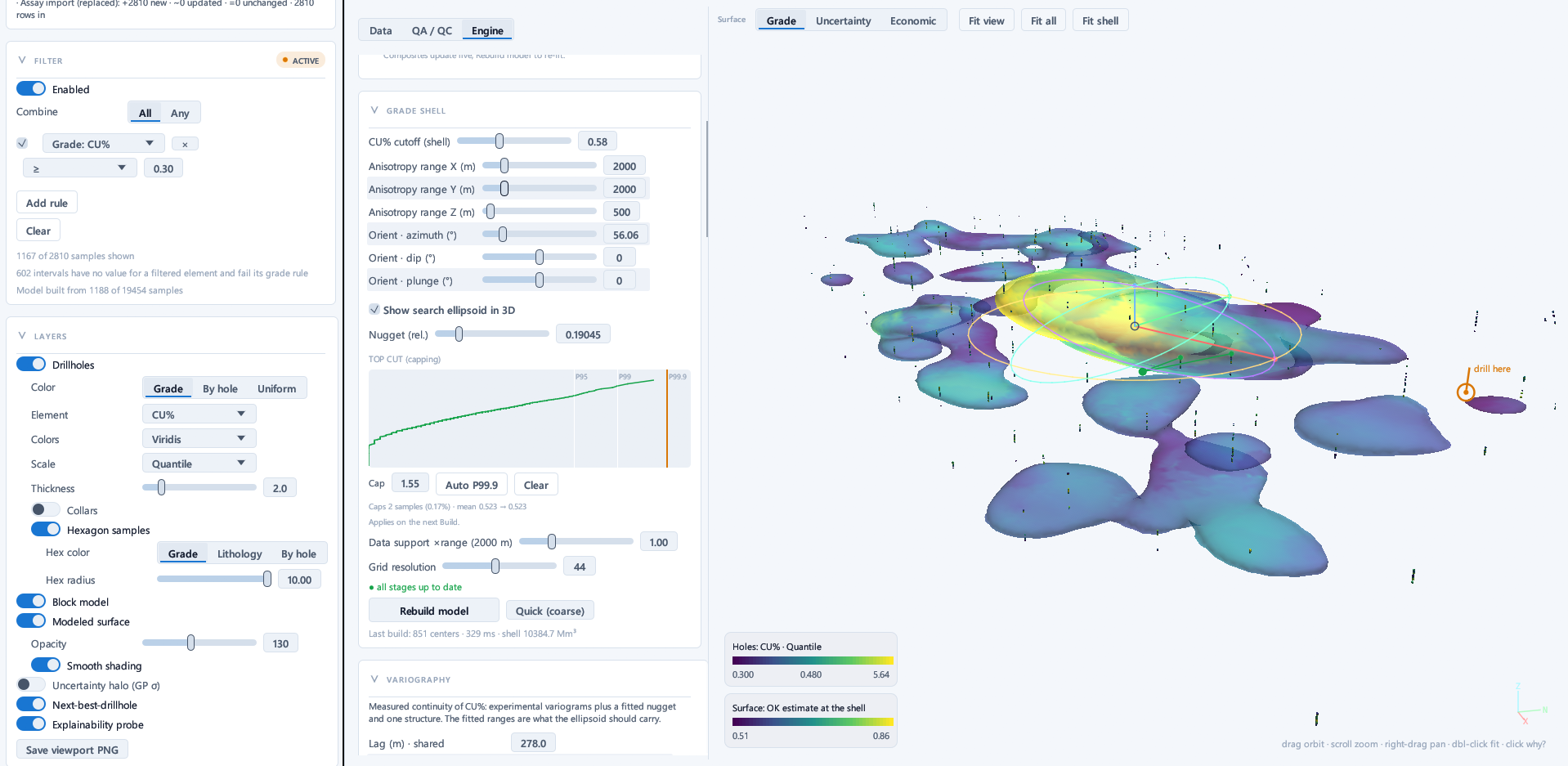Image resolution: width=1568 pixels, height=766 pixels.
Task: Click the Anisotropy range Z value field
Action: pyautogui.click(x=622, y=212)
